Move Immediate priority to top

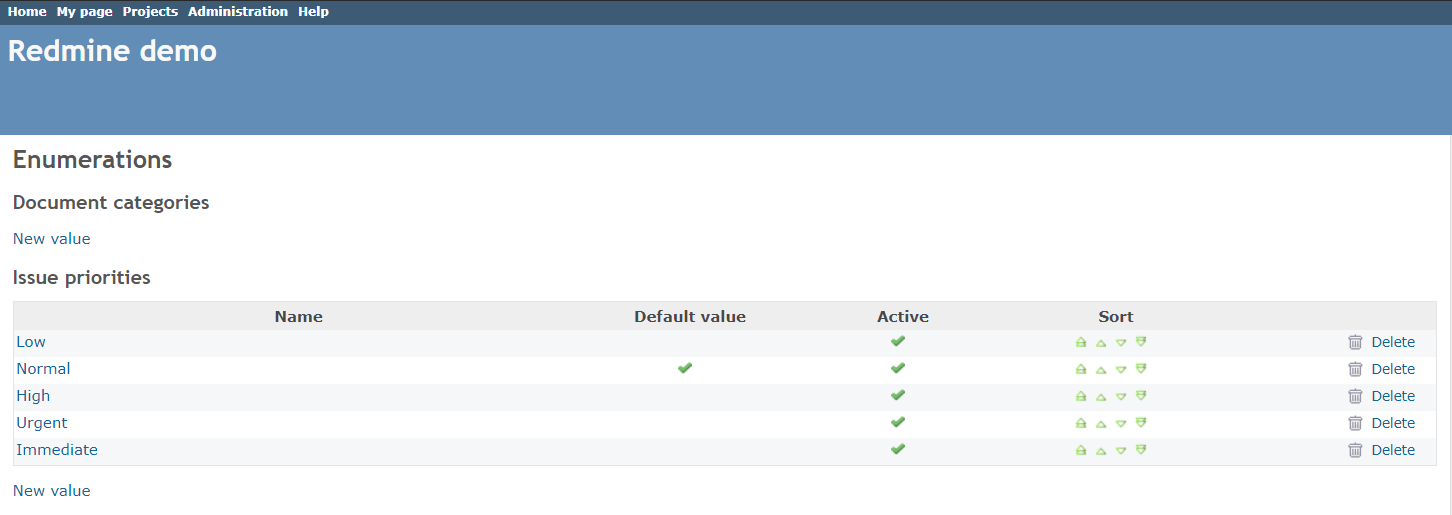coord(1081,450)
